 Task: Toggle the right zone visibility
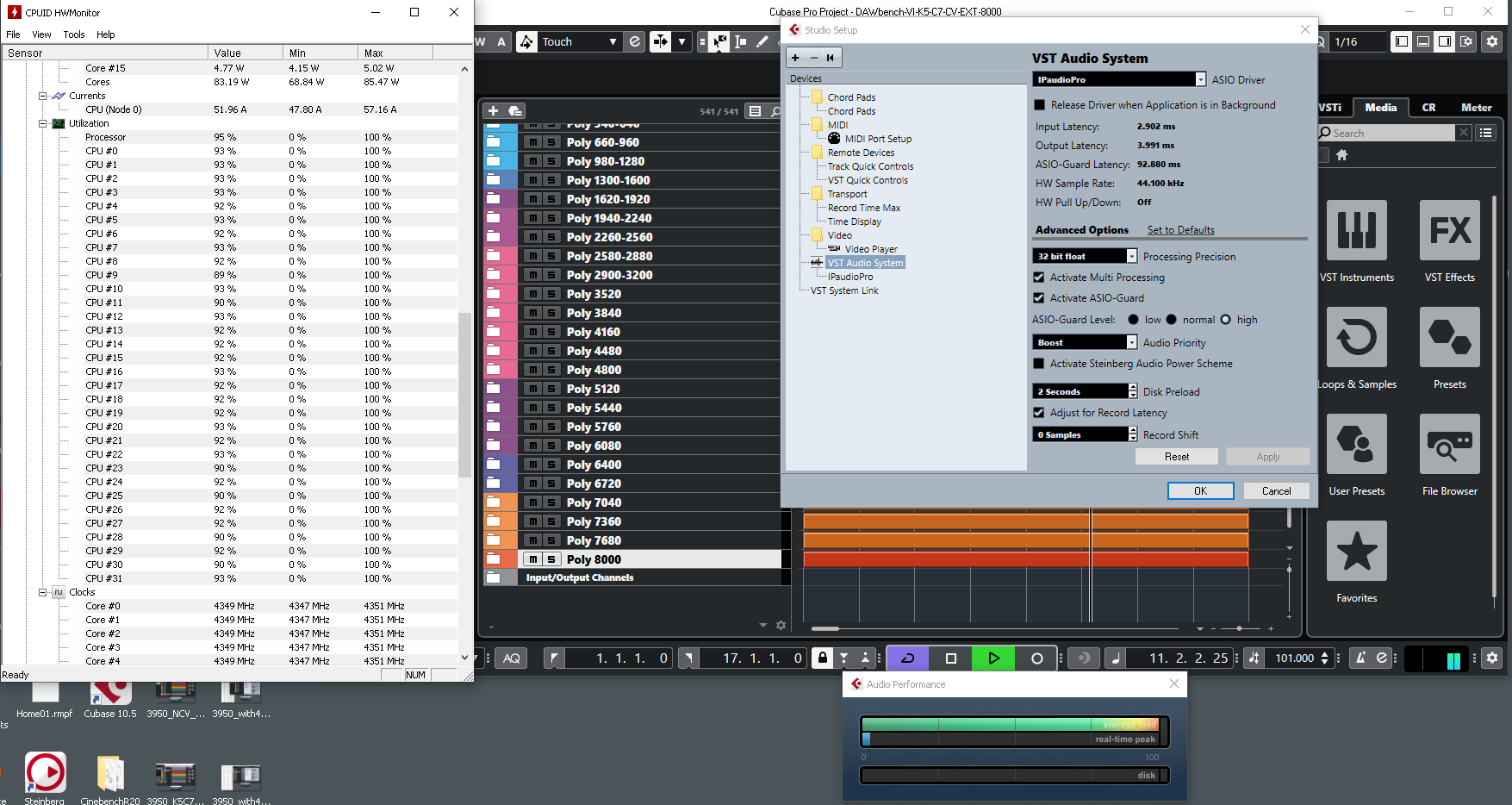pyautogui.click(x=1445, y=41)
